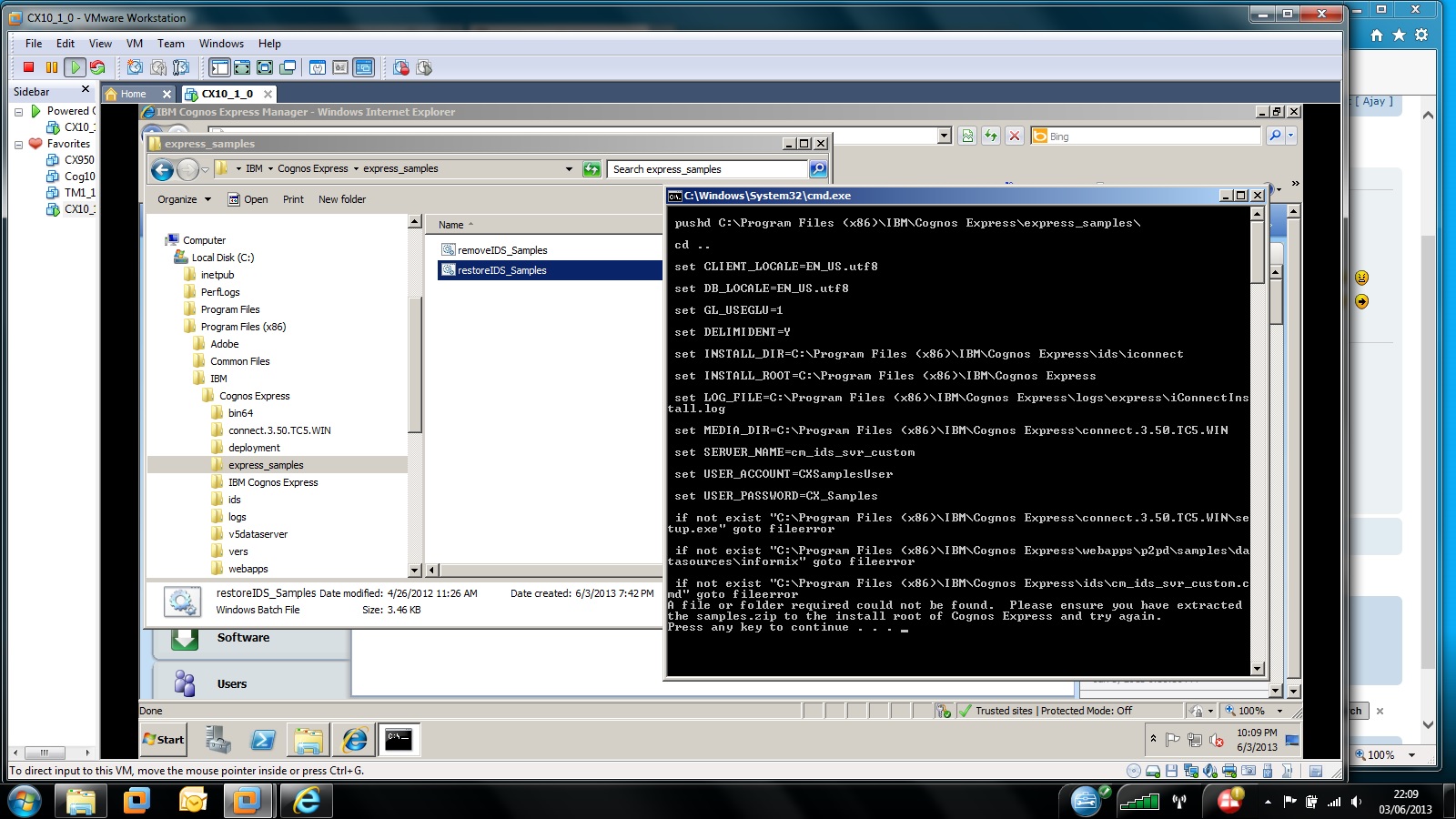Viewport: 1456px width, 819px height.
Task: Toggle the VMware sidebar display button
Action: tap(219, 67)
